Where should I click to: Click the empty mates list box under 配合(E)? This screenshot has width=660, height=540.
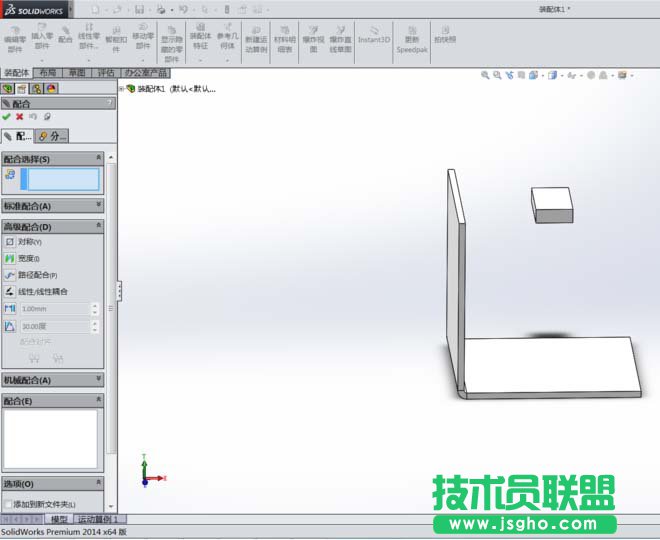[51, 439]
